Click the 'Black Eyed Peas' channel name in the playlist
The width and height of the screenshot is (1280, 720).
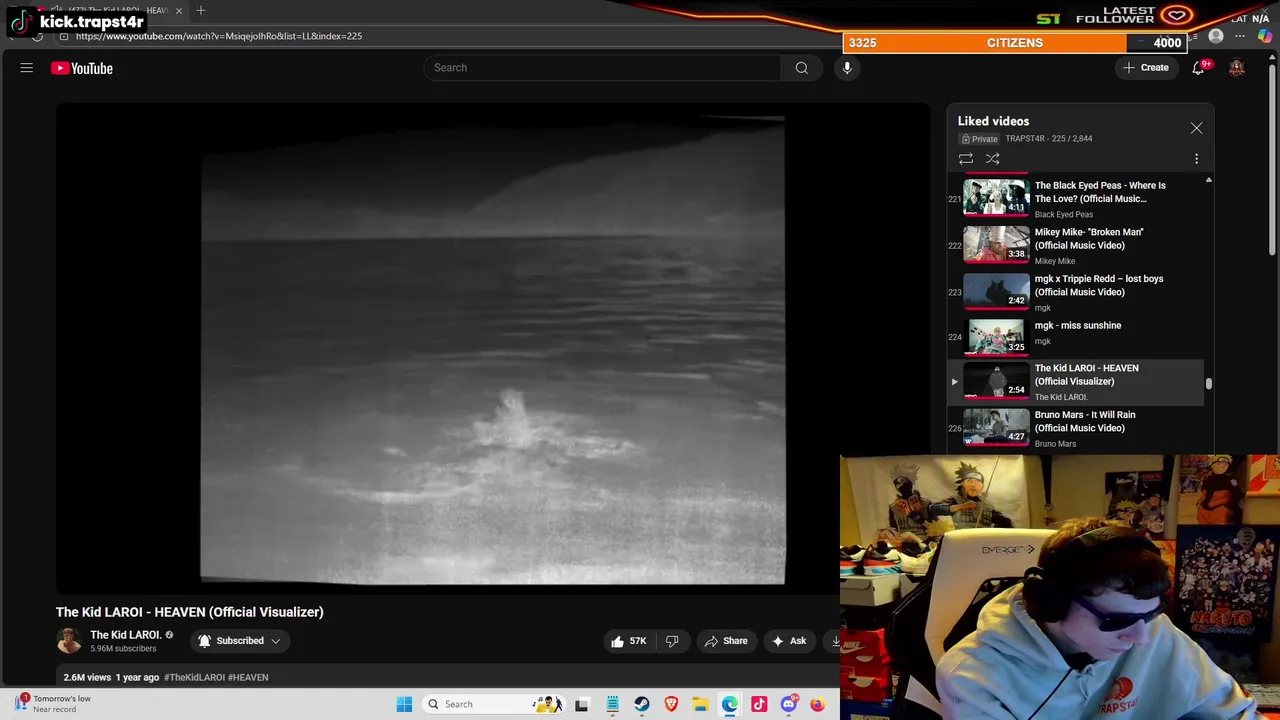(1064, 214)
